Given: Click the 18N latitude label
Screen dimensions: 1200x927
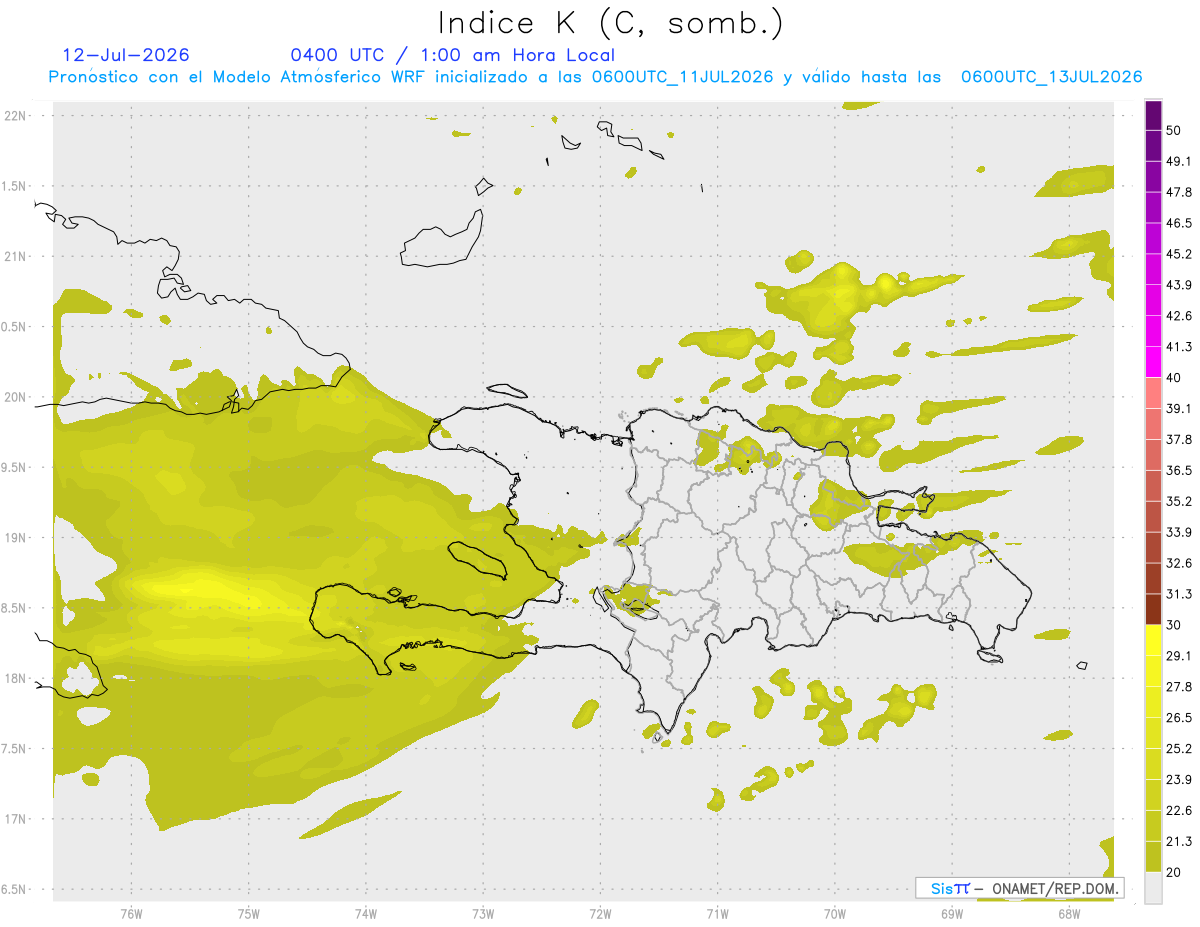Looking at the screenshot, I should pyautogui.click(x=15, y=678).
